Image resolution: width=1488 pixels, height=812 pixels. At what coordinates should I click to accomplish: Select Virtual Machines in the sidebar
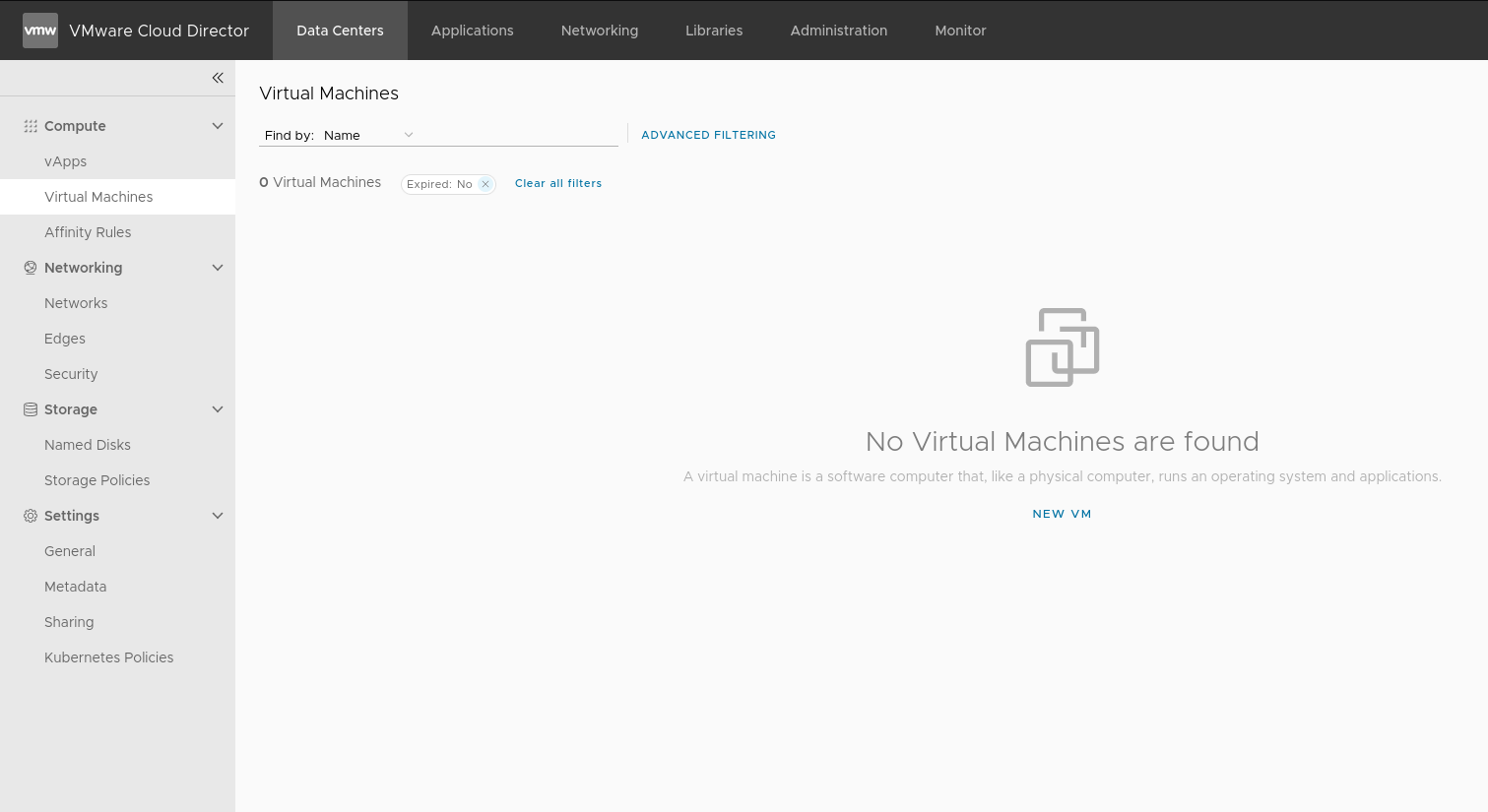118,197
